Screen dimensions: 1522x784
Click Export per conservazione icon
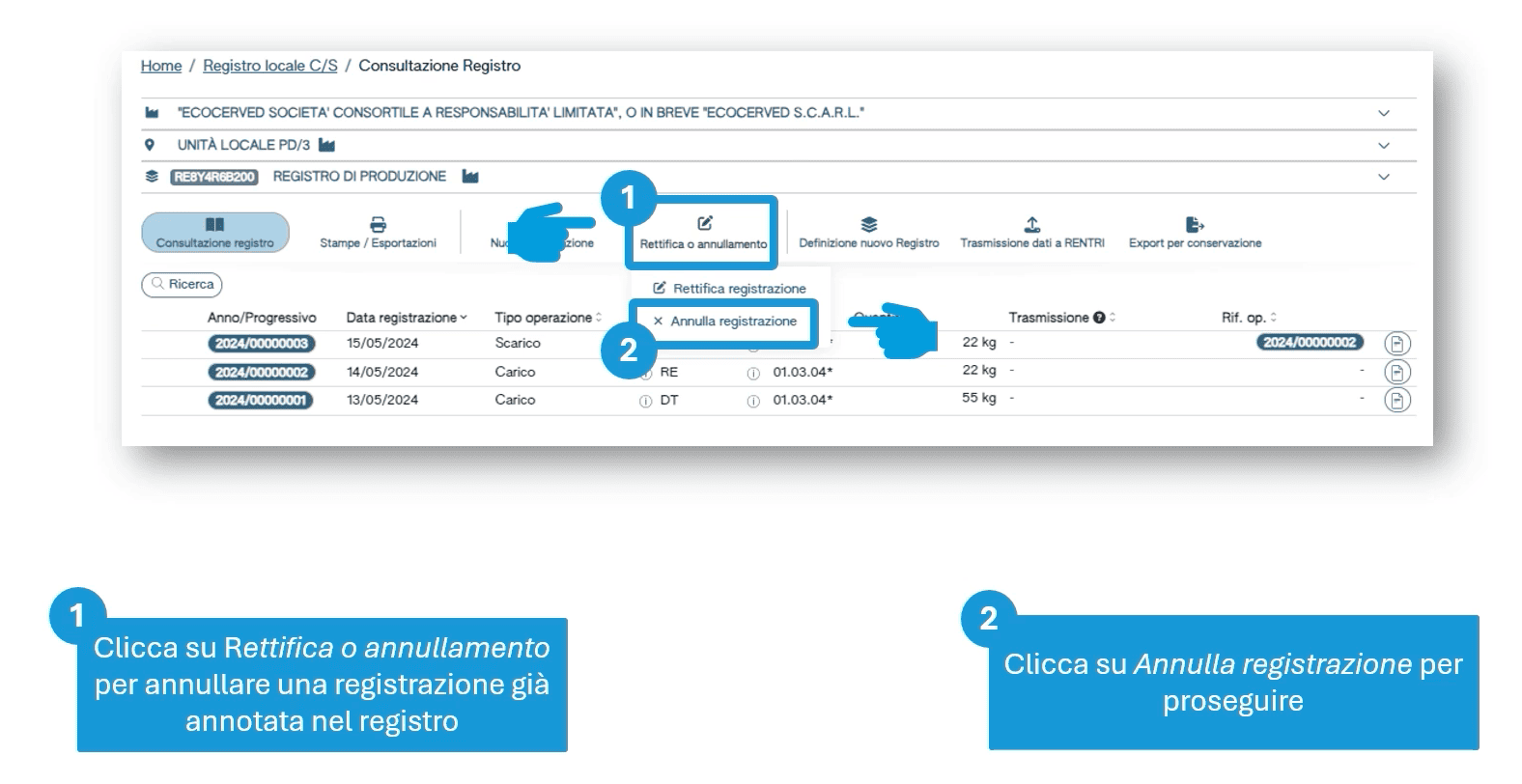(x=1195, y=225)
